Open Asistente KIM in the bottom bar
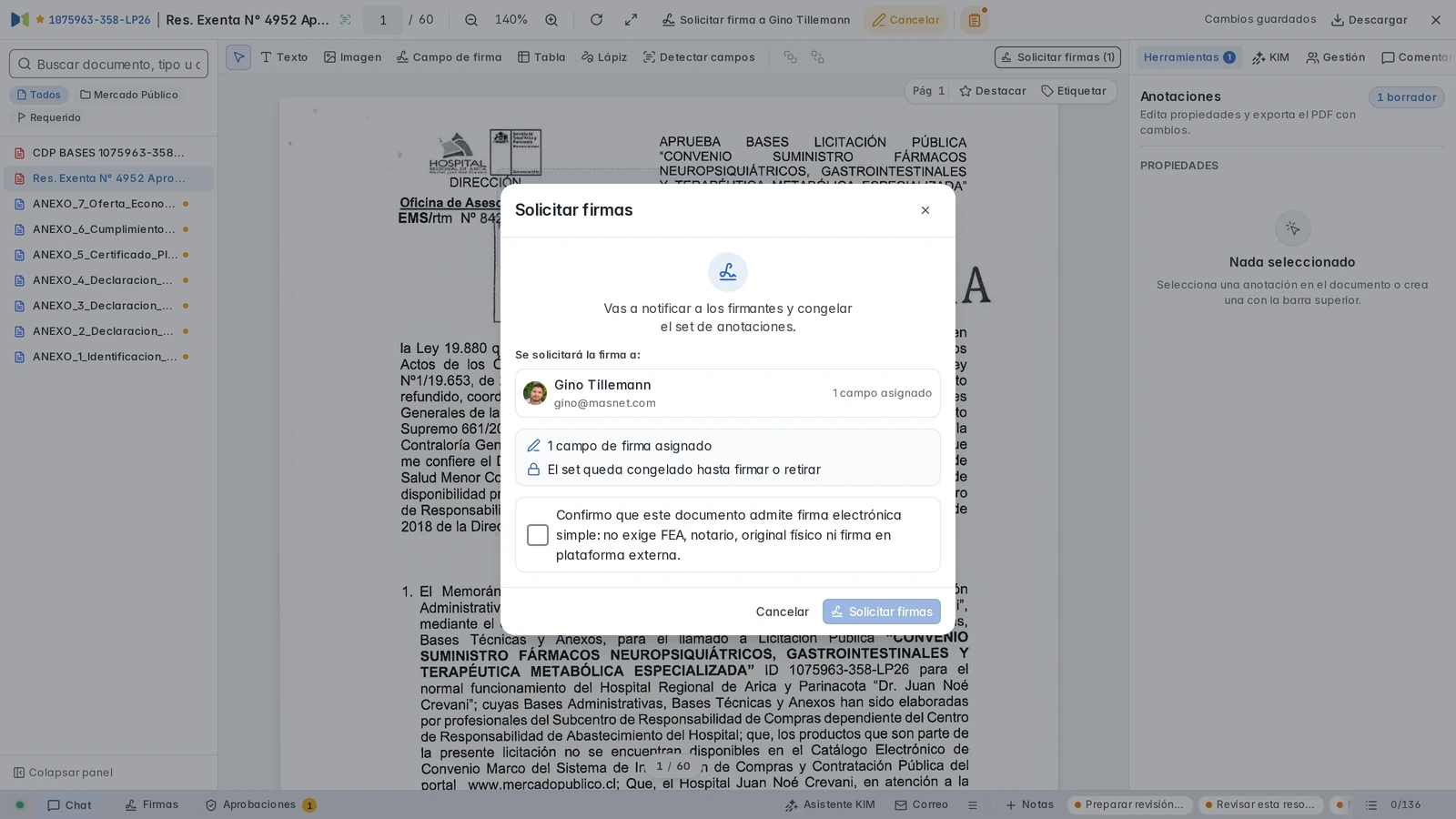Viewport: 1456px width, 819px height. 830,805
